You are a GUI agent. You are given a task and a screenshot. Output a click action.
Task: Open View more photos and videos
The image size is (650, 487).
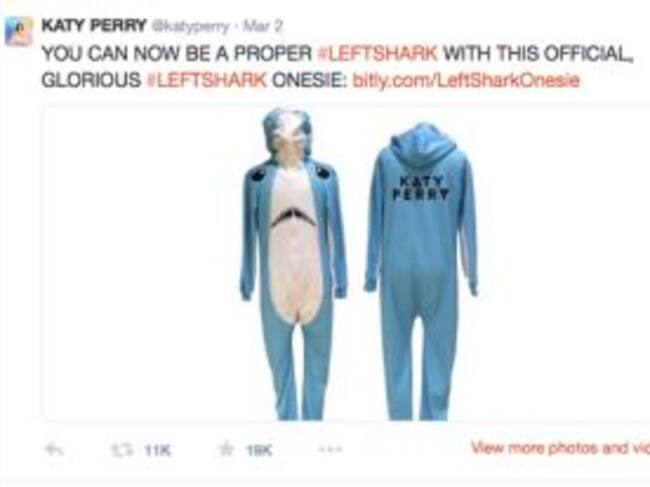coord(560,448)
